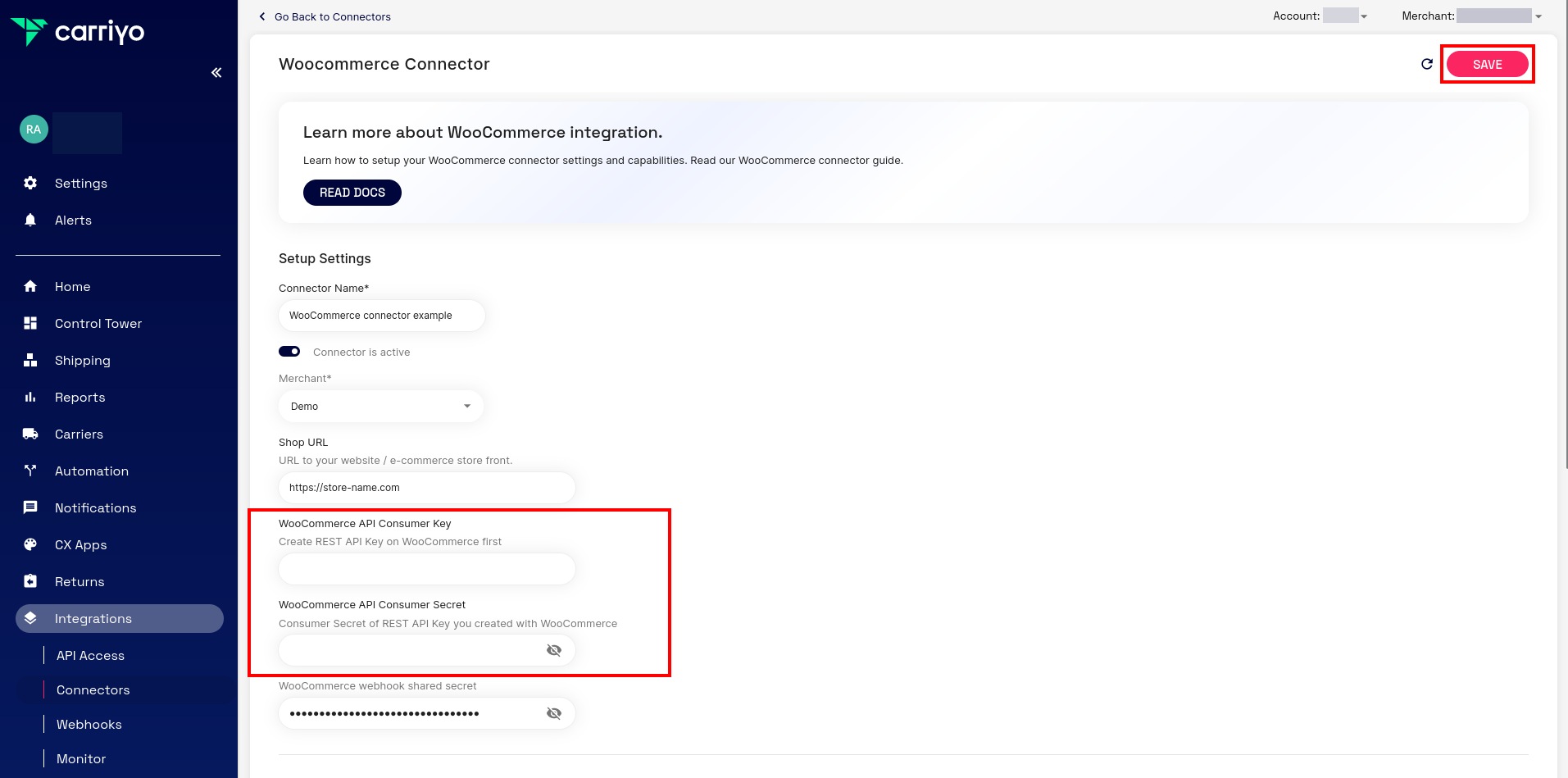Click the READ DOCS button

click(352, 193)
